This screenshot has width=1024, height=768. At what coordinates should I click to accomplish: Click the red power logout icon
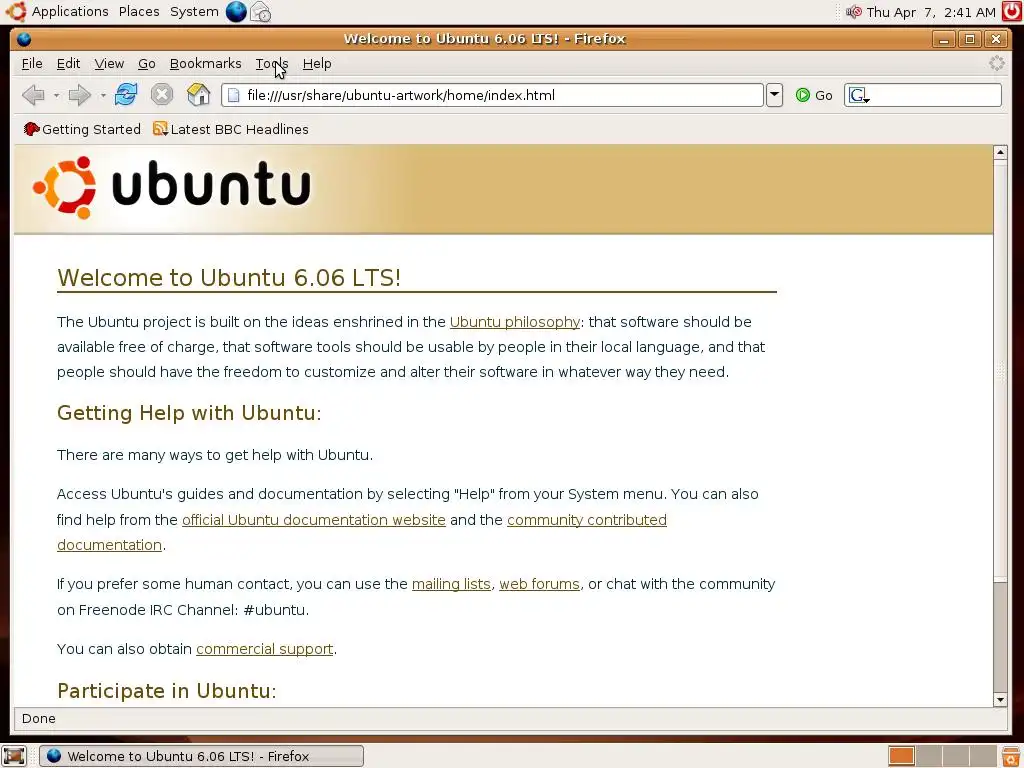pyautogui.click(x=1012, y=12)
